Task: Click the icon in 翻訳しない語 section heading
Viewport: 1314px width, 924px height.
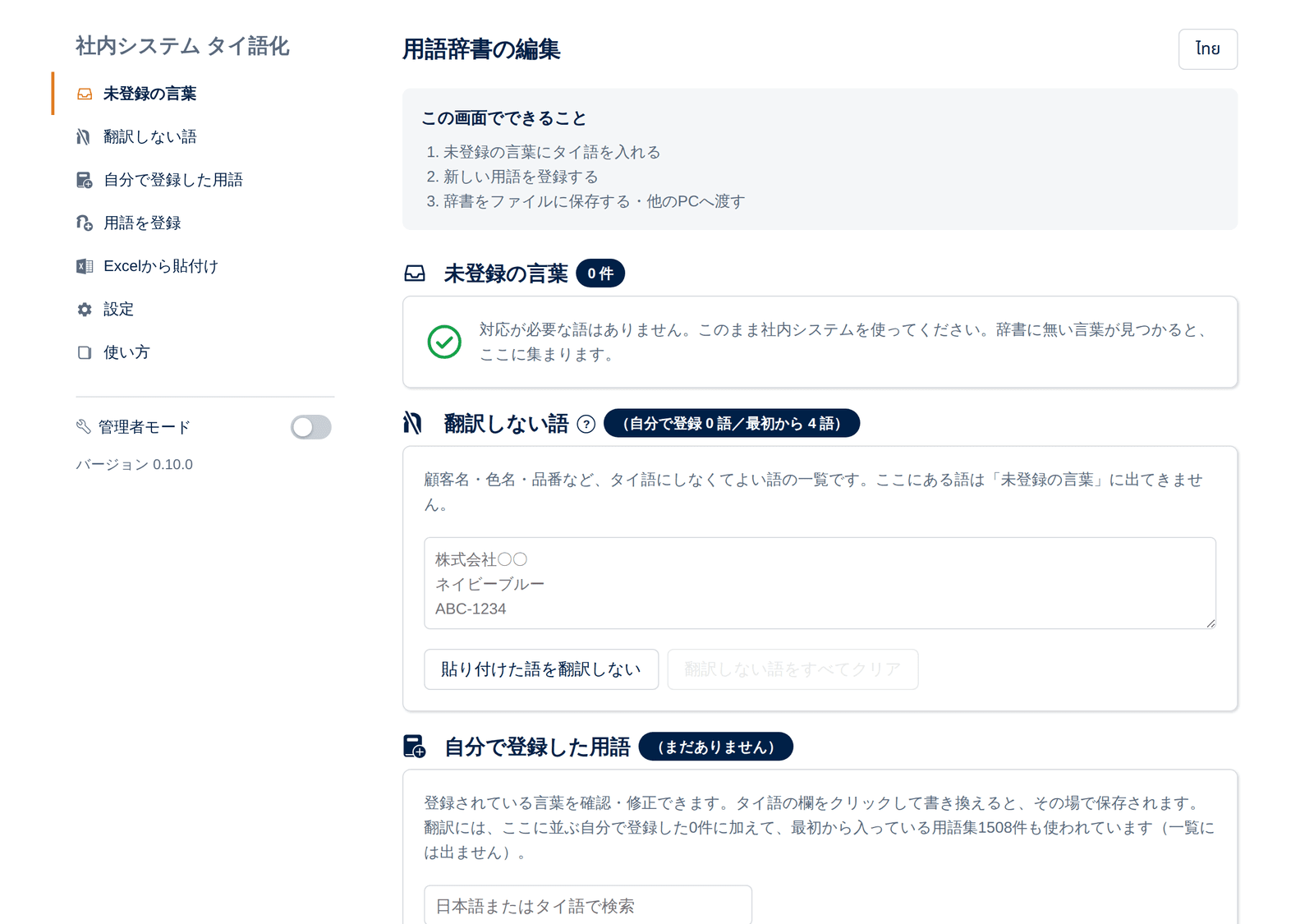Action: coord(413,423)
